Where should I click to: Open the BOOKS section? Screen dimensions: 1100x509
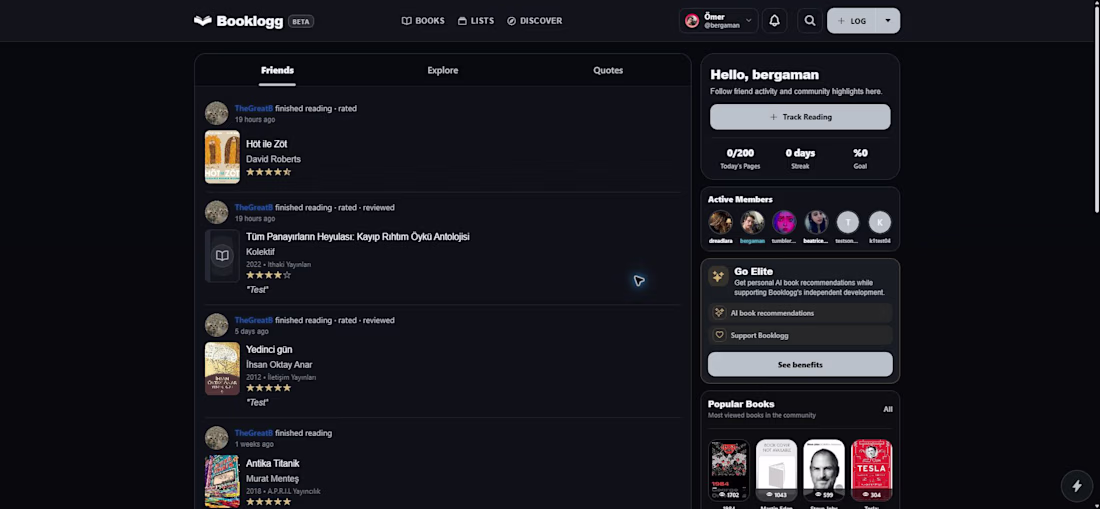(x=423, y=21)
